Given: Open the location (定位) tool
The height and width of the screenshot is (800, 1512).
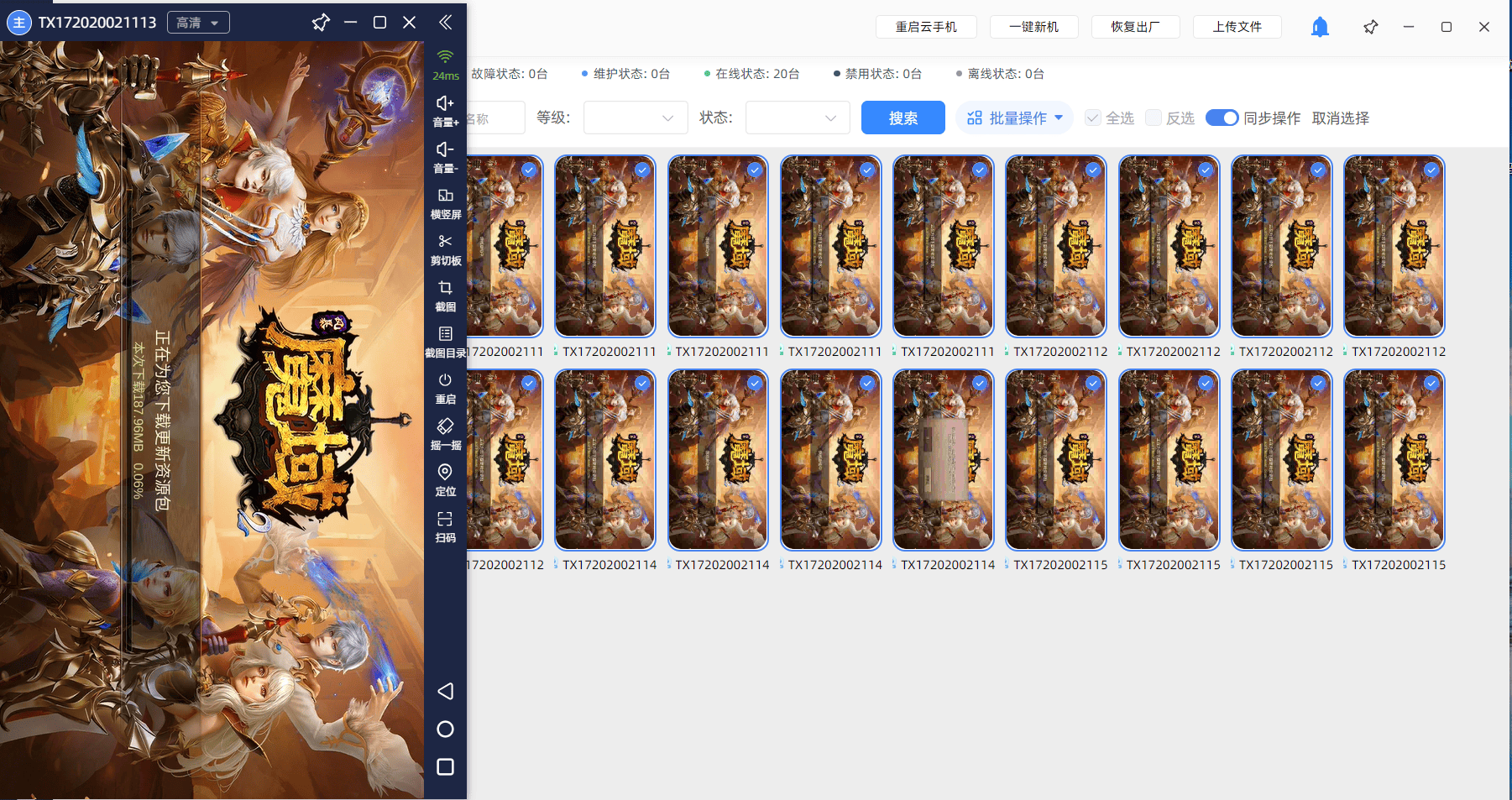Looking at the screenshot, I should [445, 473].
